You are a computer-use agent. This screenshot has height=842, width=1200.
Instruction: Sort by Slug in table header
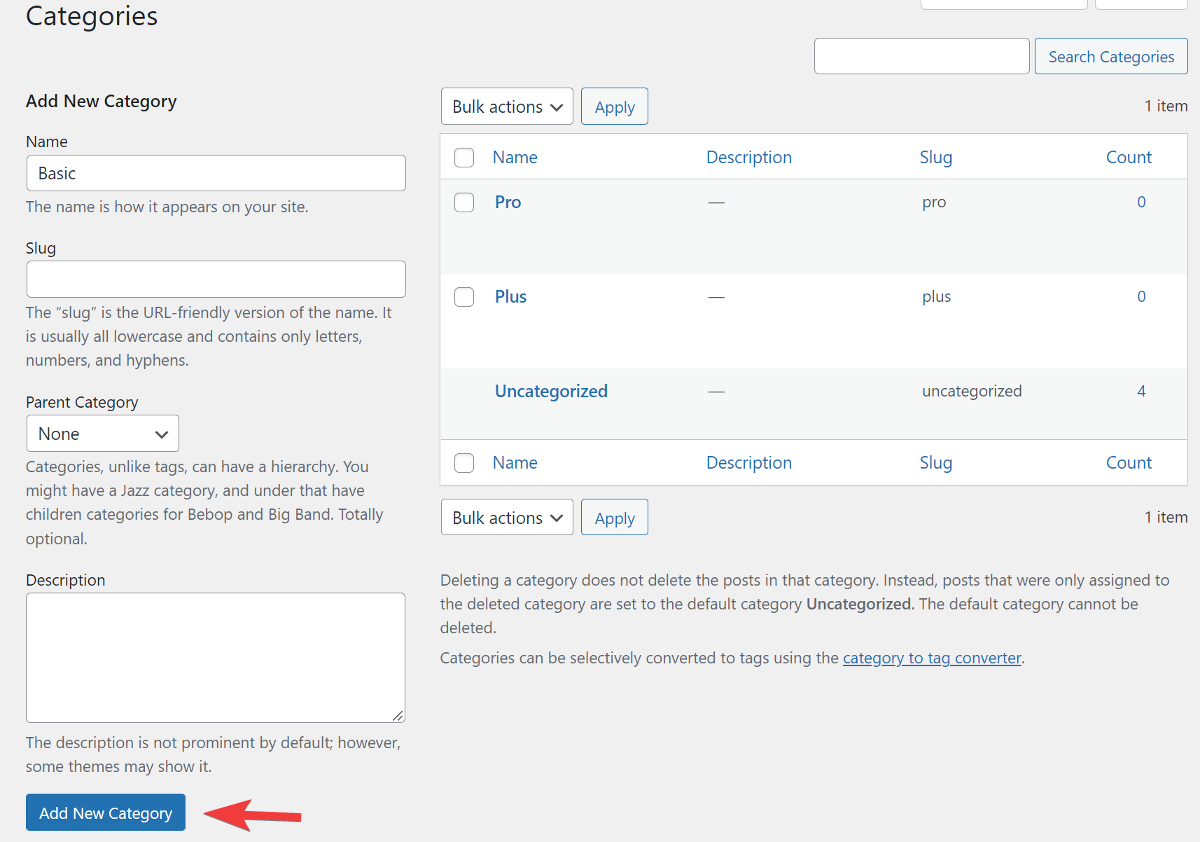tap(936, 157)
